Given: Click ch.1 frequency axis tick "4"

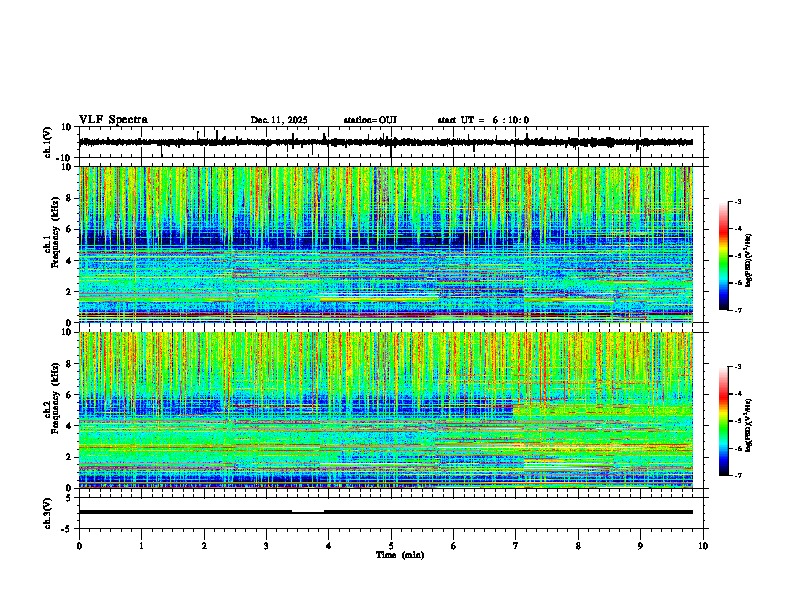Looking at the screenshot, I should [69, 261].
